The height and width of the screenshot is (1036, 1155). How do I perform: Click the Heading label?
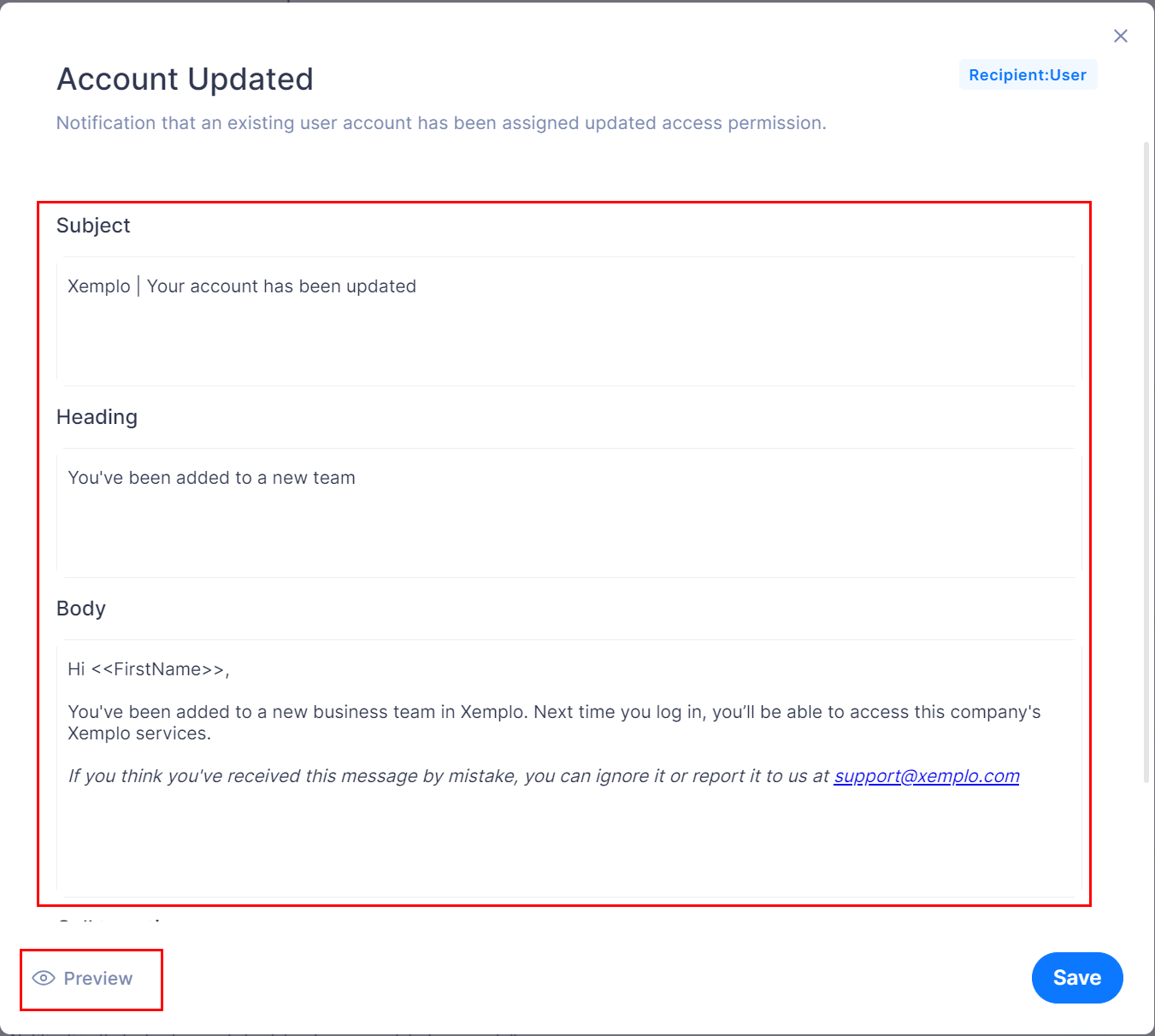click(x=97, y=417)
